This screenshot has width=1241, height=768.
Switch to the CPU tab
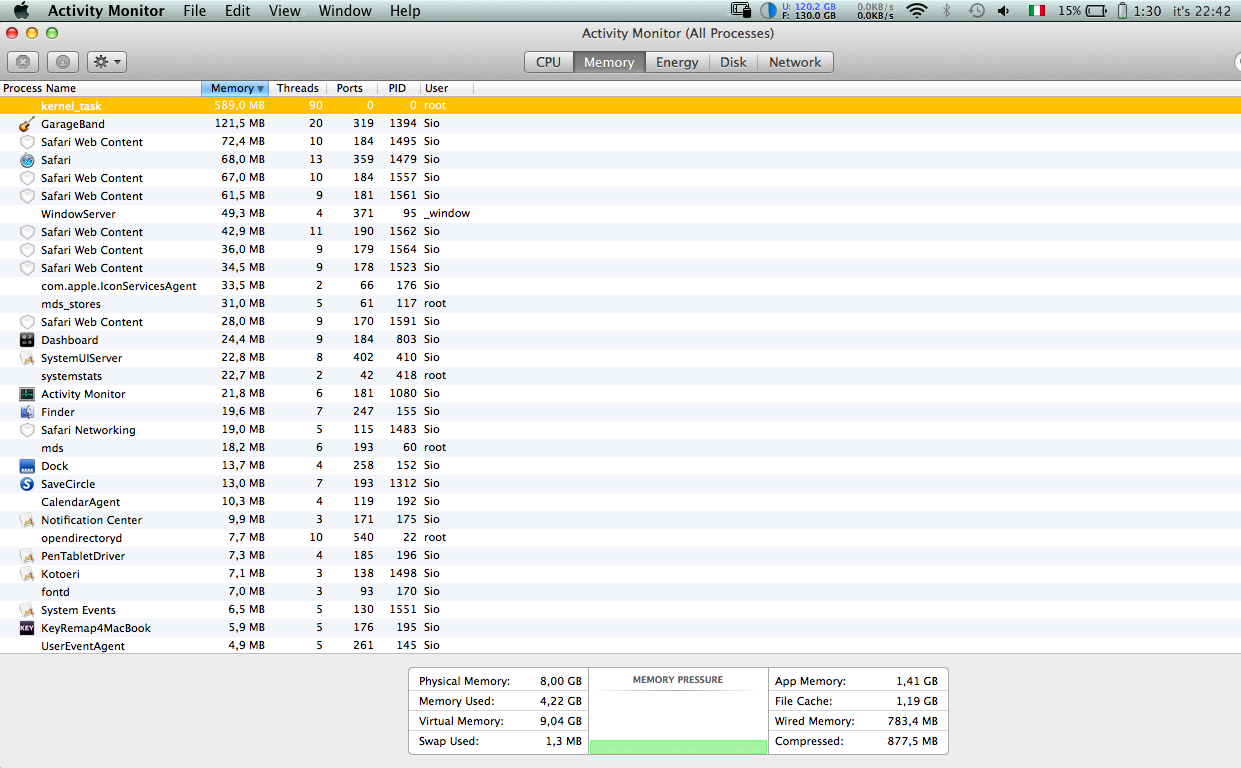coord(548,62)
